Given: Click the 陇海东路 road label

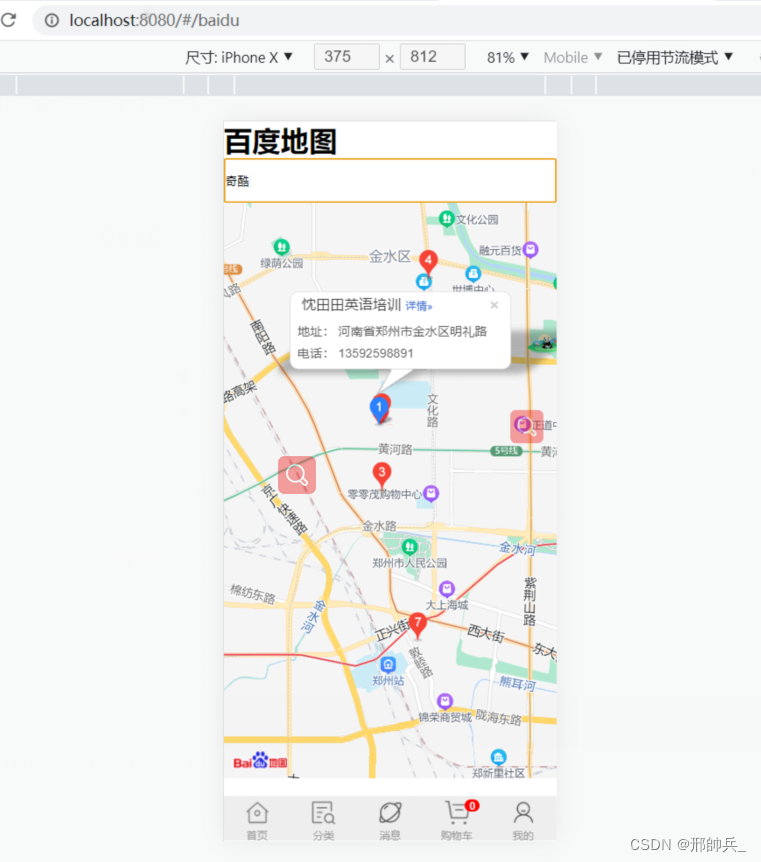Looking at the screenshot, I should point(498,717).
